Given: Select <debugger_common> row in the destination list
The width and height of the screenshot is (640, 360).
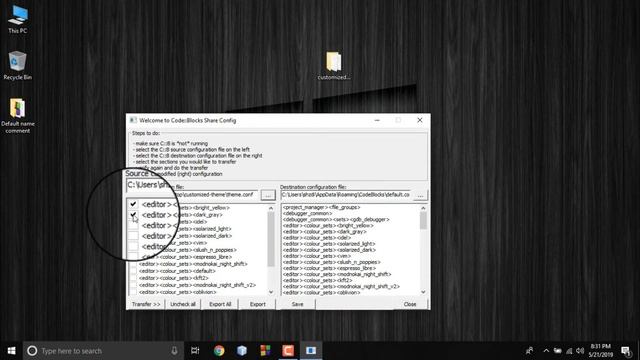Looking at the screenshot, I should pos(308,213).
